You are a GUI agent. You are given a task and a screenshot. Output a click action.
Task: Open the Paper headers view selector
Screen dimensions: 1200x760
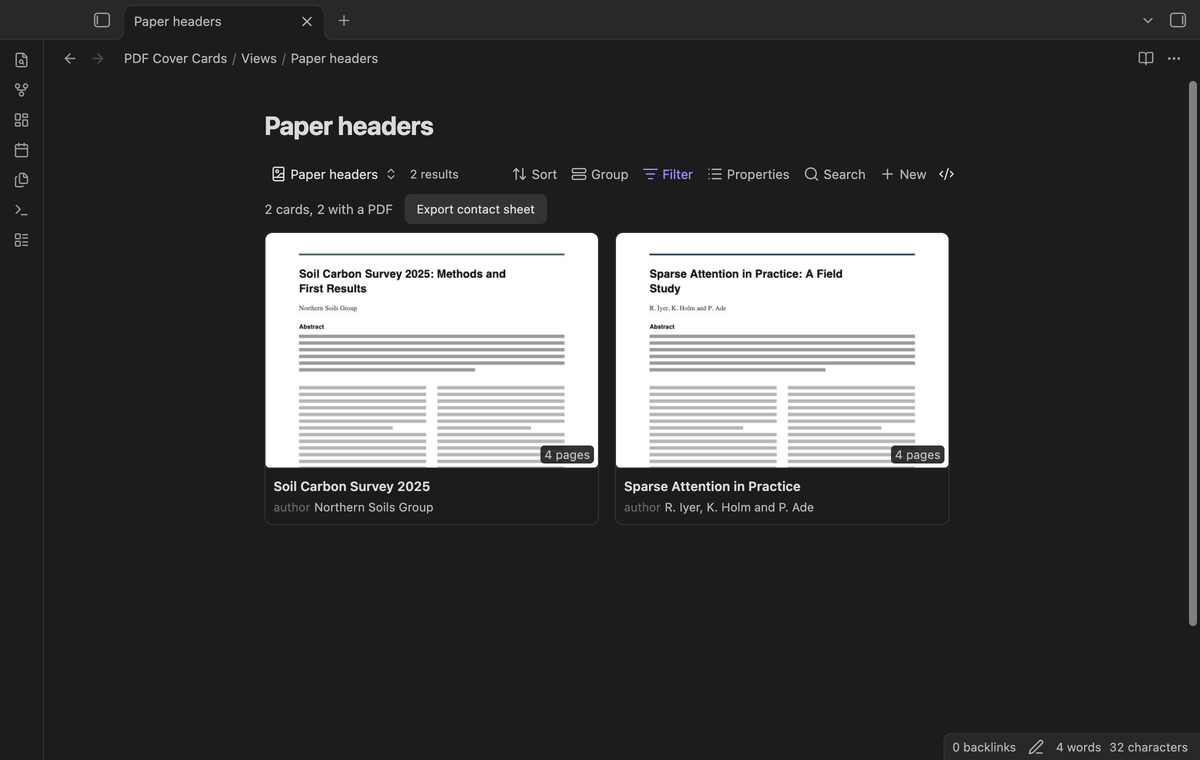pyautogui.click(x=334, y=174)
